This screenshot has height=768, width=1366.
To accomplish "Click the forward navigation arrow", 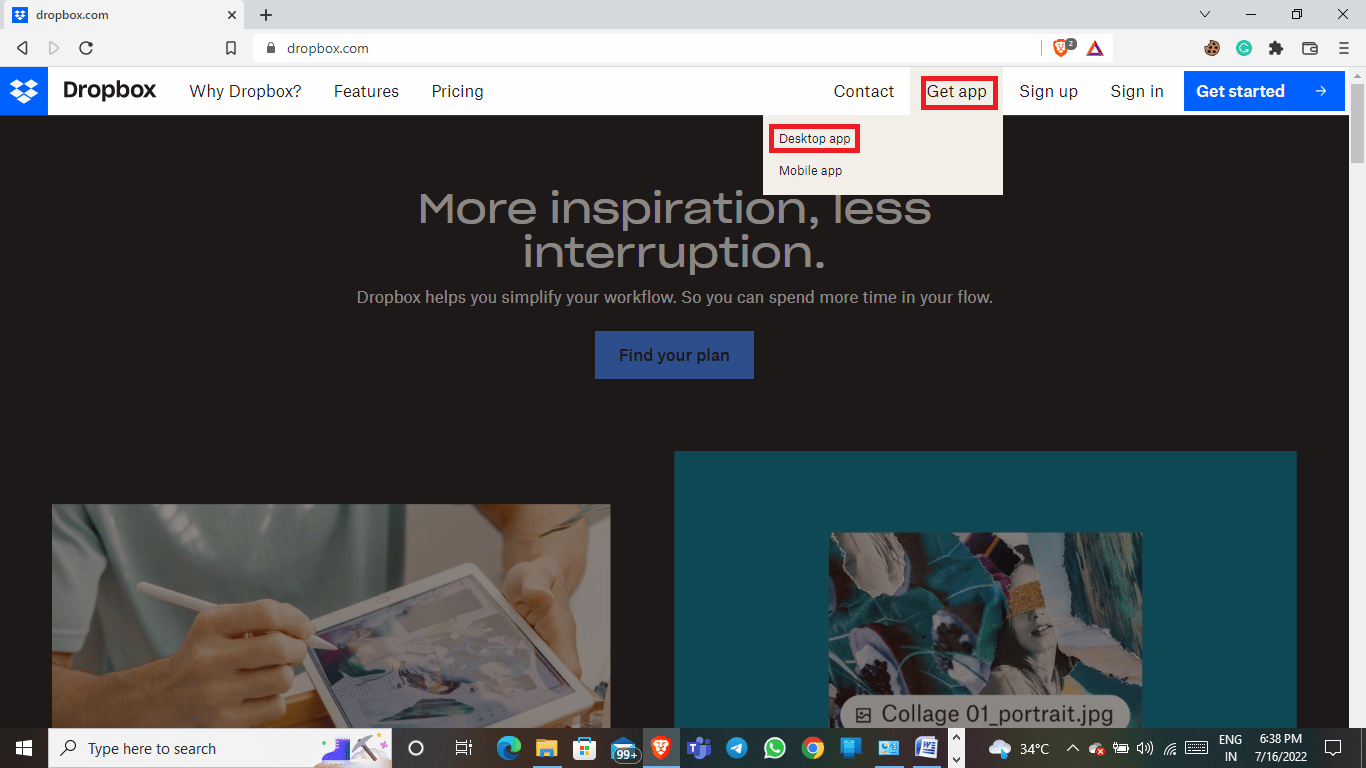I will pos(54,48).
